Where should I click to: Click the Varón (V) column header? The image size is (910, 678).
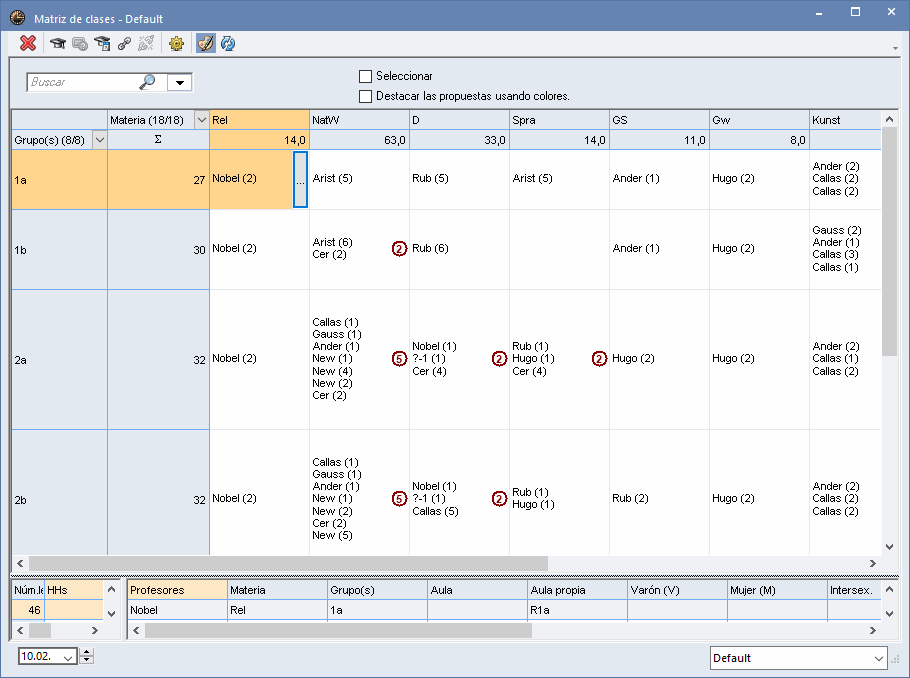pyautogui.click(x=677, y=590)
